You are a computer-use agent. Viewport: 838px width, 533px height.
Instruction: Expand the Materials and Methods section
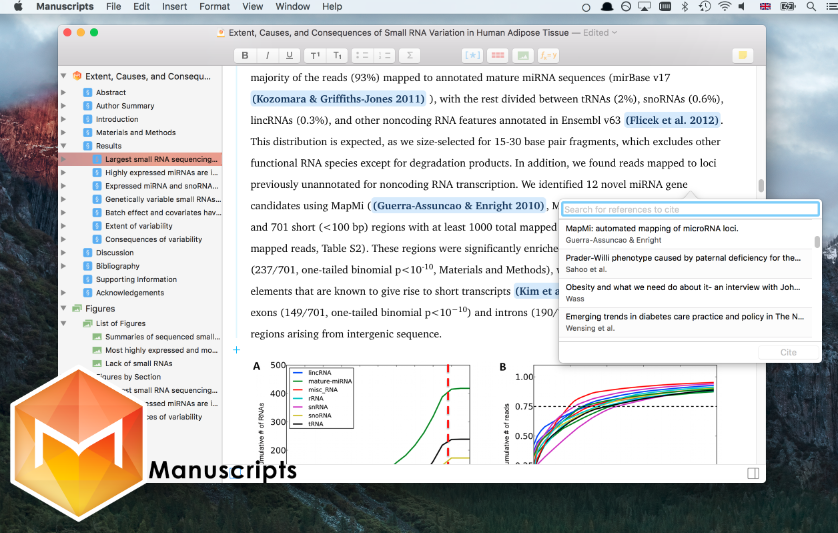coord(64,132)
